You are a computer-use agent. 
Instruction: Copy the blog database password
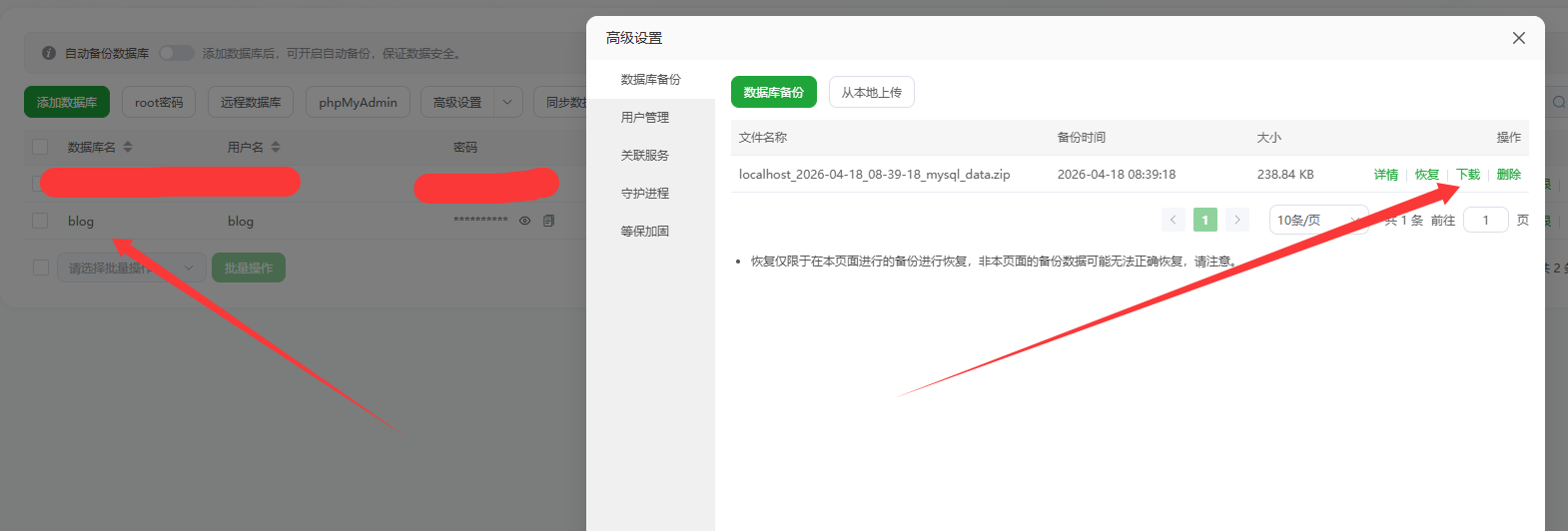[x=548, y=221]
